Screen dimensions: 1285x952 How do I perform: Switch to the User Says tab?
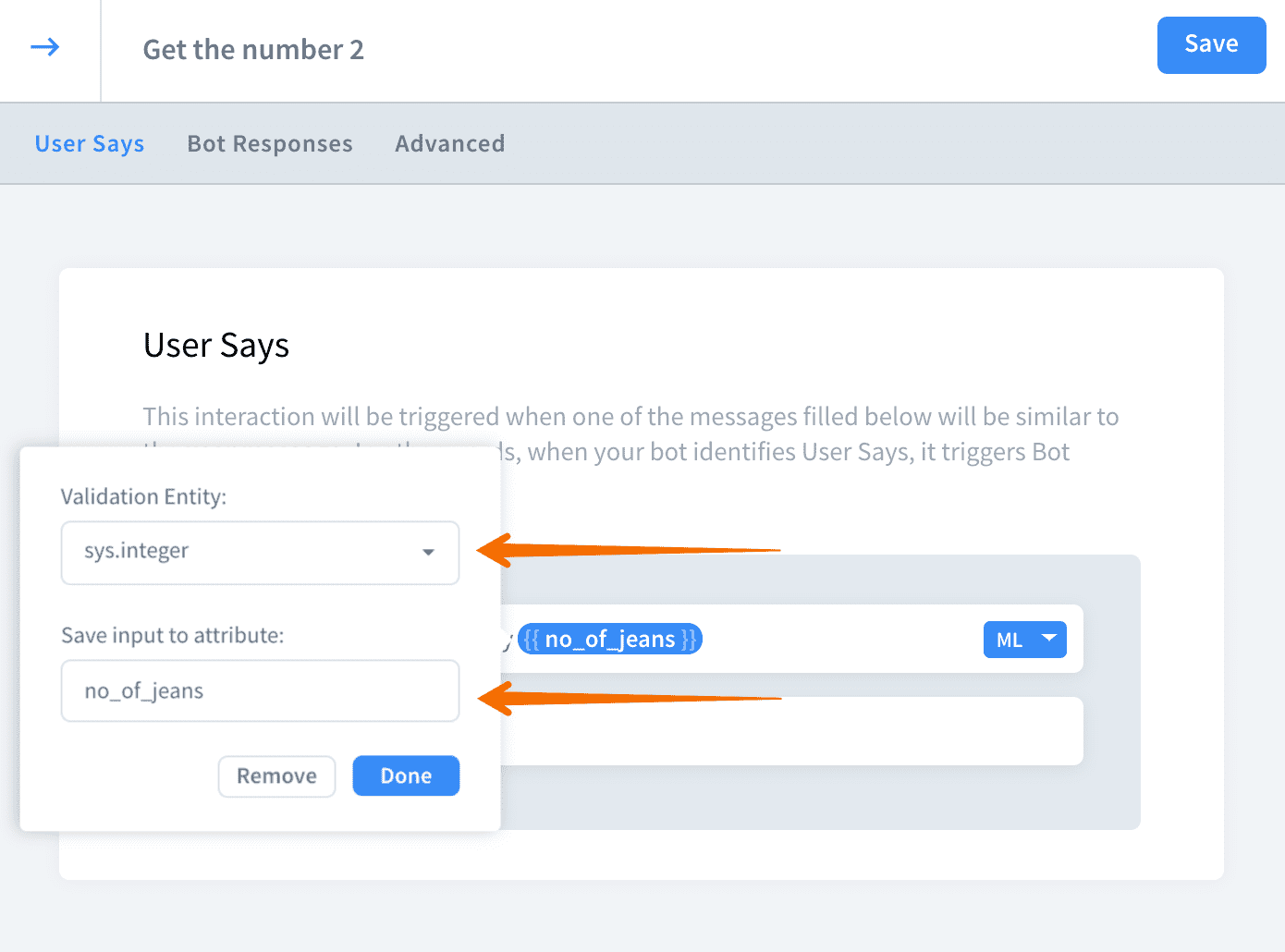point(90,144)
